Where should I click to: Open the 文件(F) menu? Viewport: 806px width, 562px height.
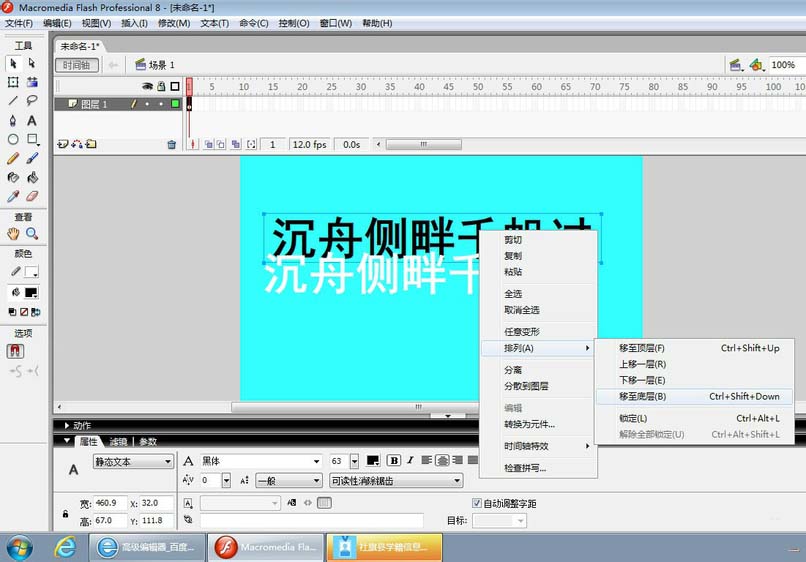coord(19,23)
